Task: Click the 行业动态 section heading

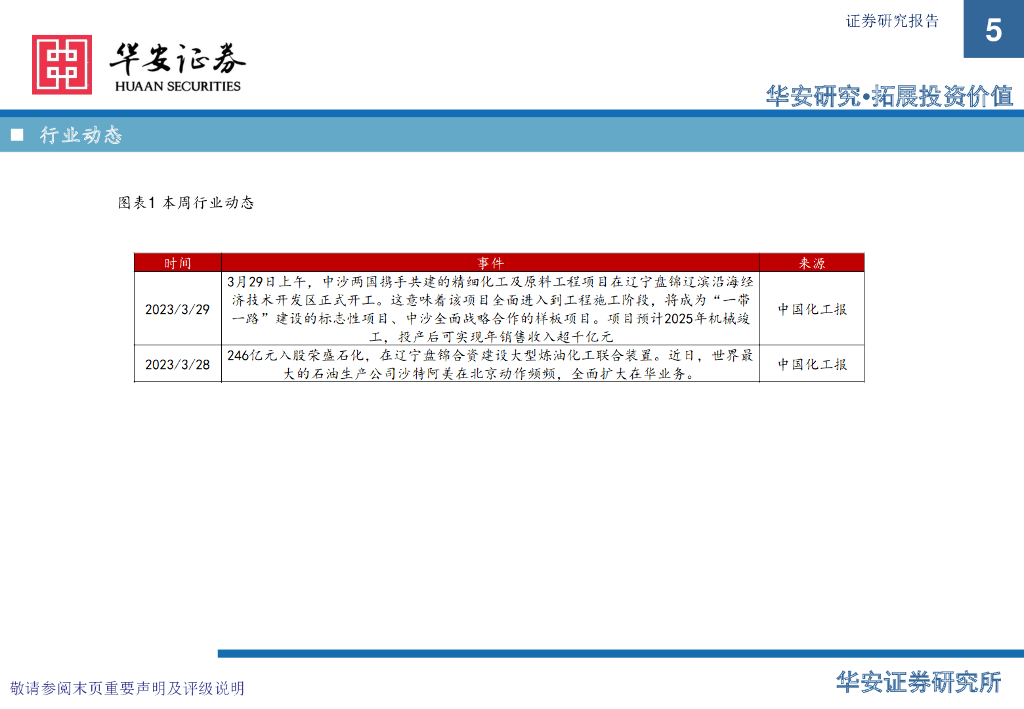Action: 81,135
